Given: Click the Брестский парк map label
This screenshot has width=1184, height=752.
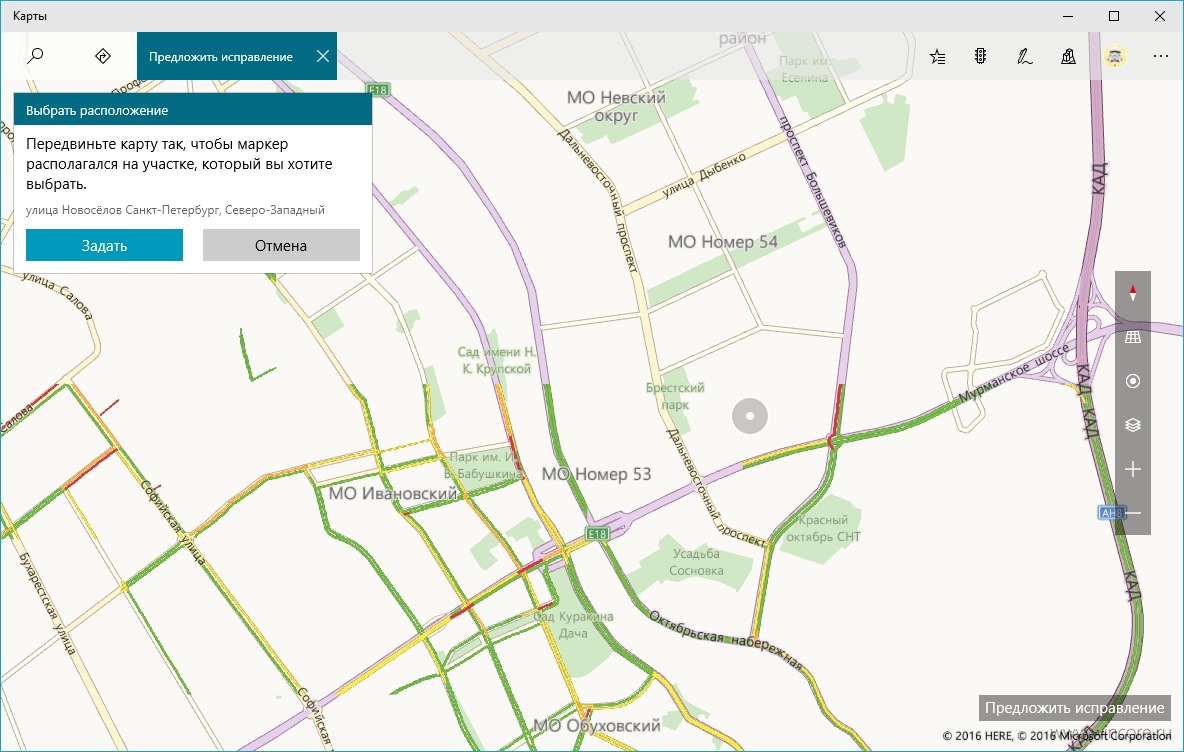Looking at the screenshot, I should tap(675, 396).
